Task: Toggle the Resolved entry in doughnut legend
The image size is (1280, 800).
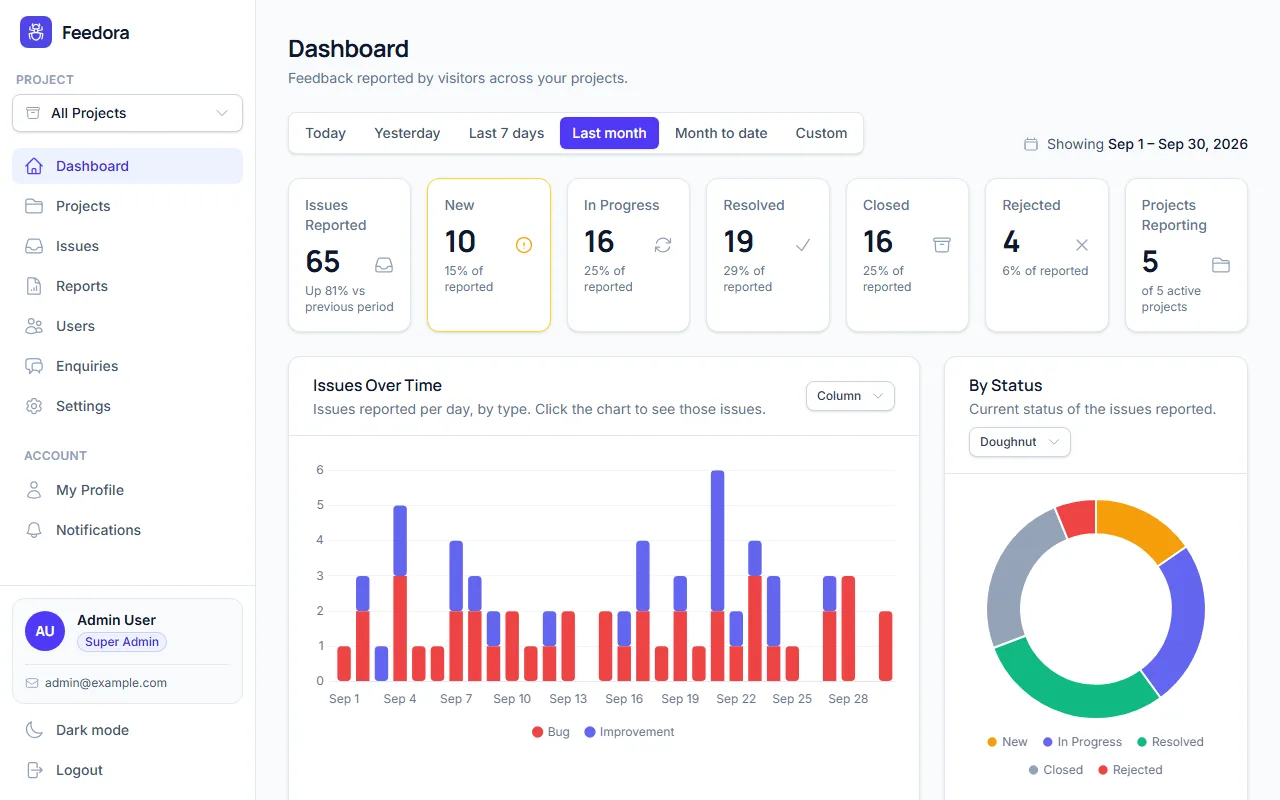Action: [x=1170, y=742]
